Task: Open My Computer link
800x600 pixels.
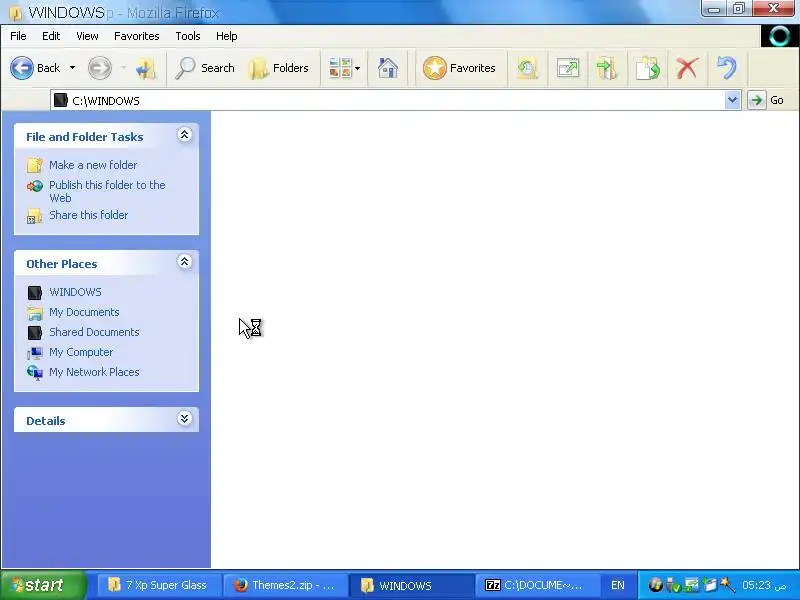Action: coord(81,353)
